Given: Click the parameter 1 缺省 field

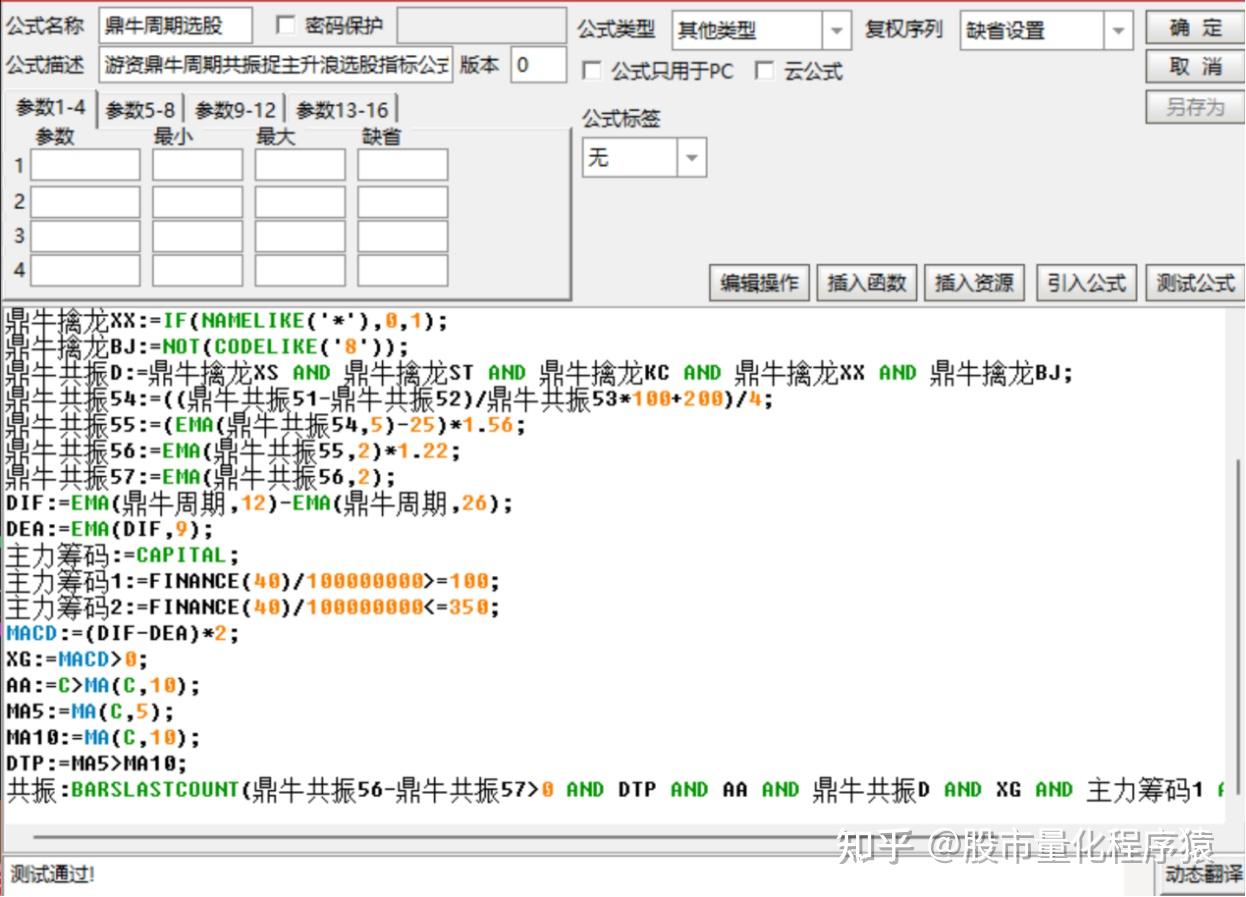Looking at the screenshot, I should 402,165.
